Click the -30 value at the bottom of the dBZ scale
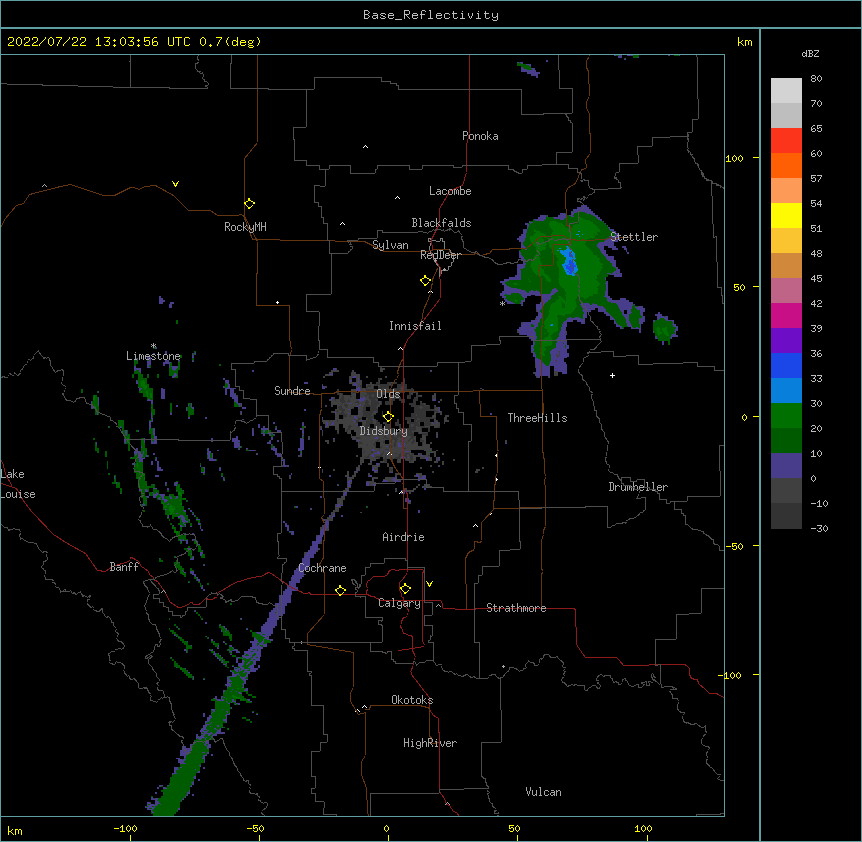The width and height of the screenshot is (862, 842). 819,528
